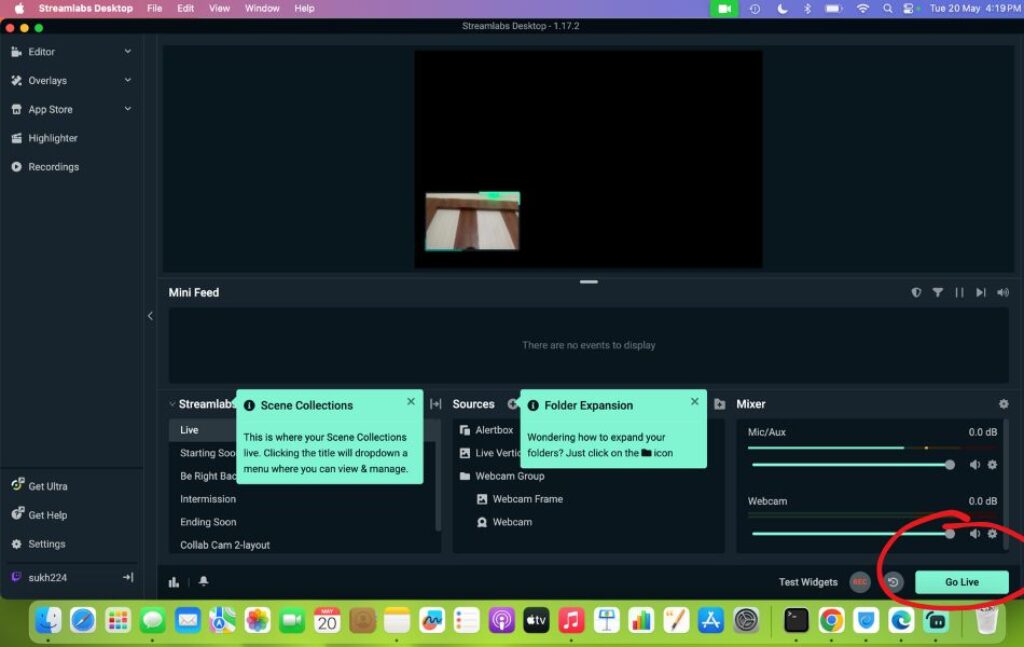The image size is (1024, 647).
Task: Open the Highlighter tool
Action: [52, 138]
